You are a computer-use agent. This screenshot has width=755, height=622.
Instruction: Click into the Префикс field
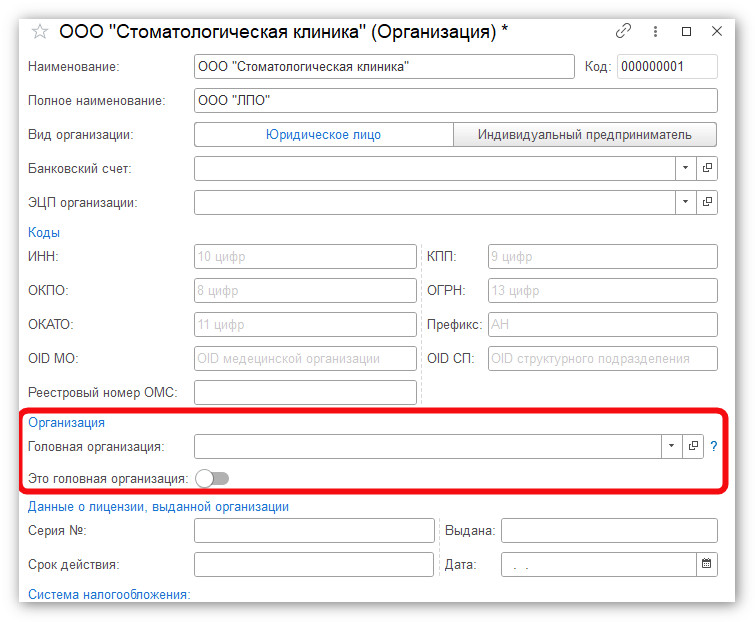(x=602, y=324)
